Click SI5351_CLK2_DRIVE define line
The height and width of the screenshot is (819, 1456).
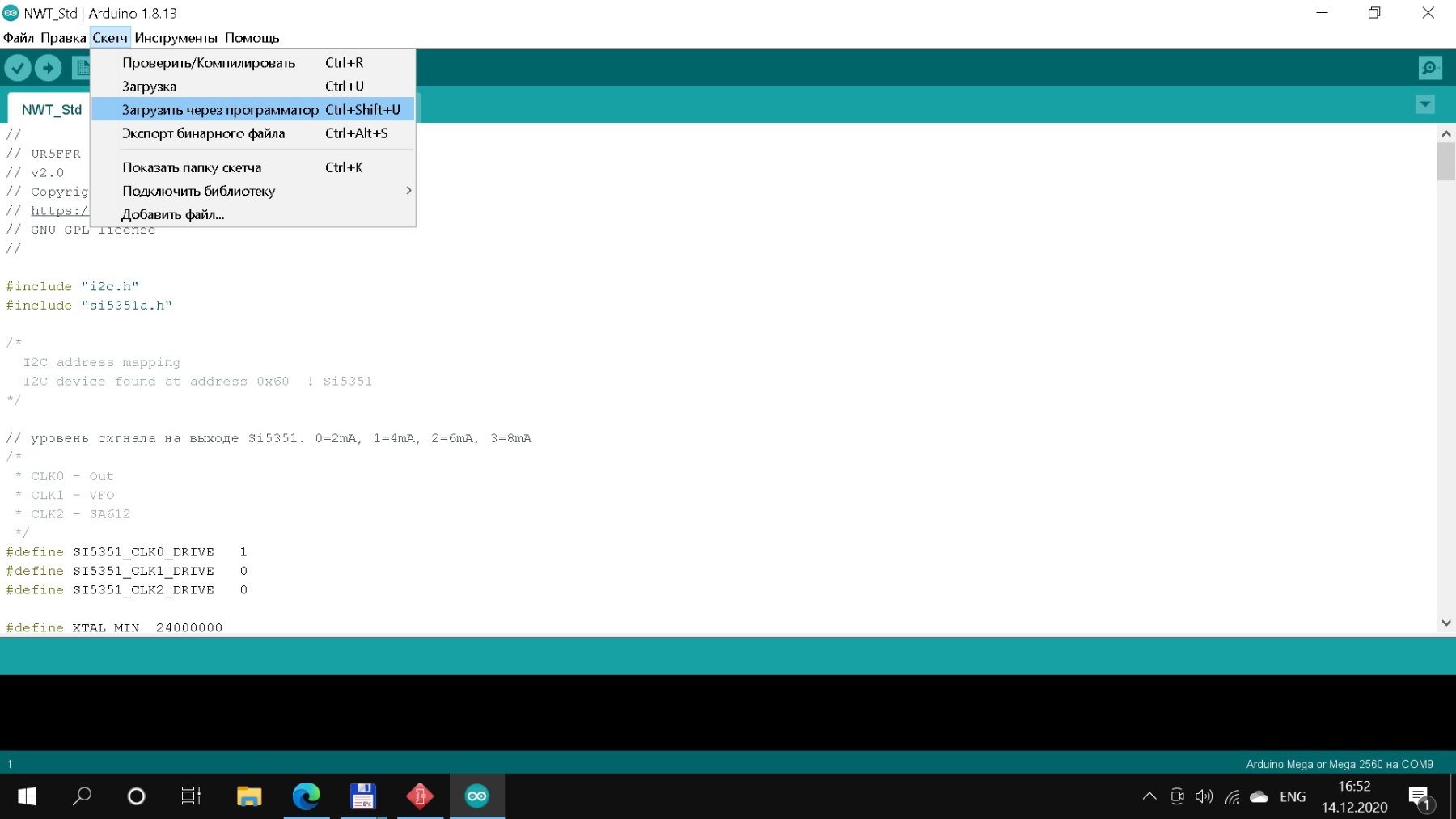127,590
